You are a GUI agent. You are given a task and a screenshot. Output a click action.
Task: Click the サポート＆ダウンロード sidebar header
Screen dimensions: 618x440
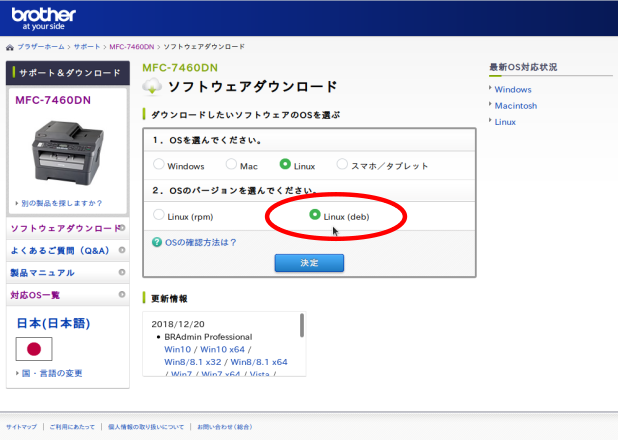point(68,73)
